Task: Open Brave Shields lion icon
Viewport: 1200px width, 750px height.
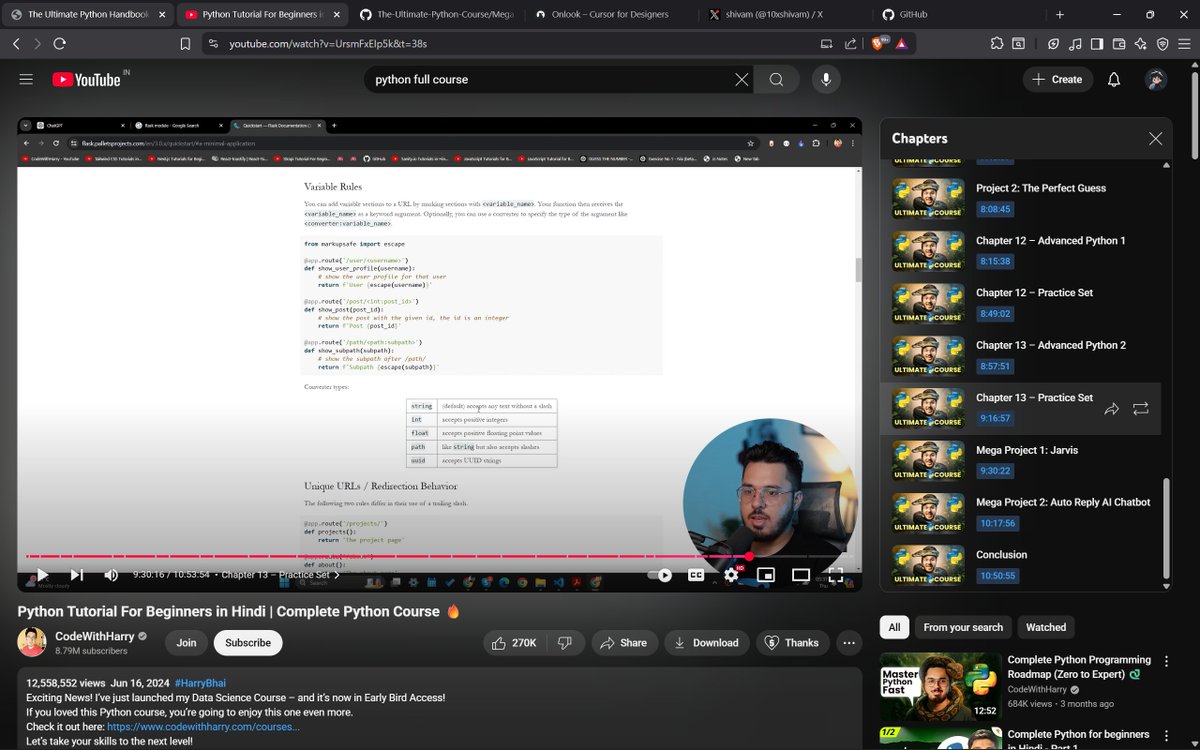Action: (879, 44)
